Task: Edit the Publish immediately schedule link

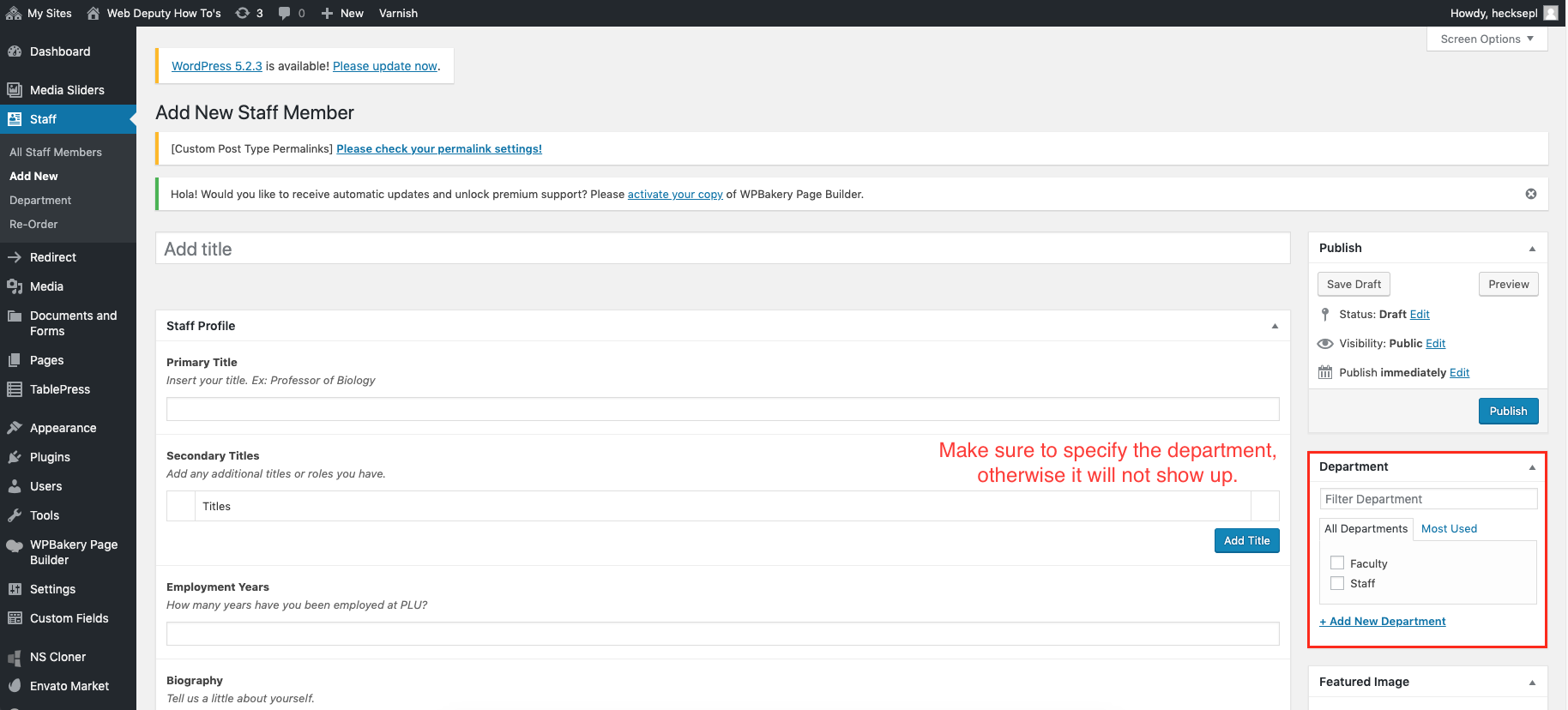Action: (x=1459, y=373)
